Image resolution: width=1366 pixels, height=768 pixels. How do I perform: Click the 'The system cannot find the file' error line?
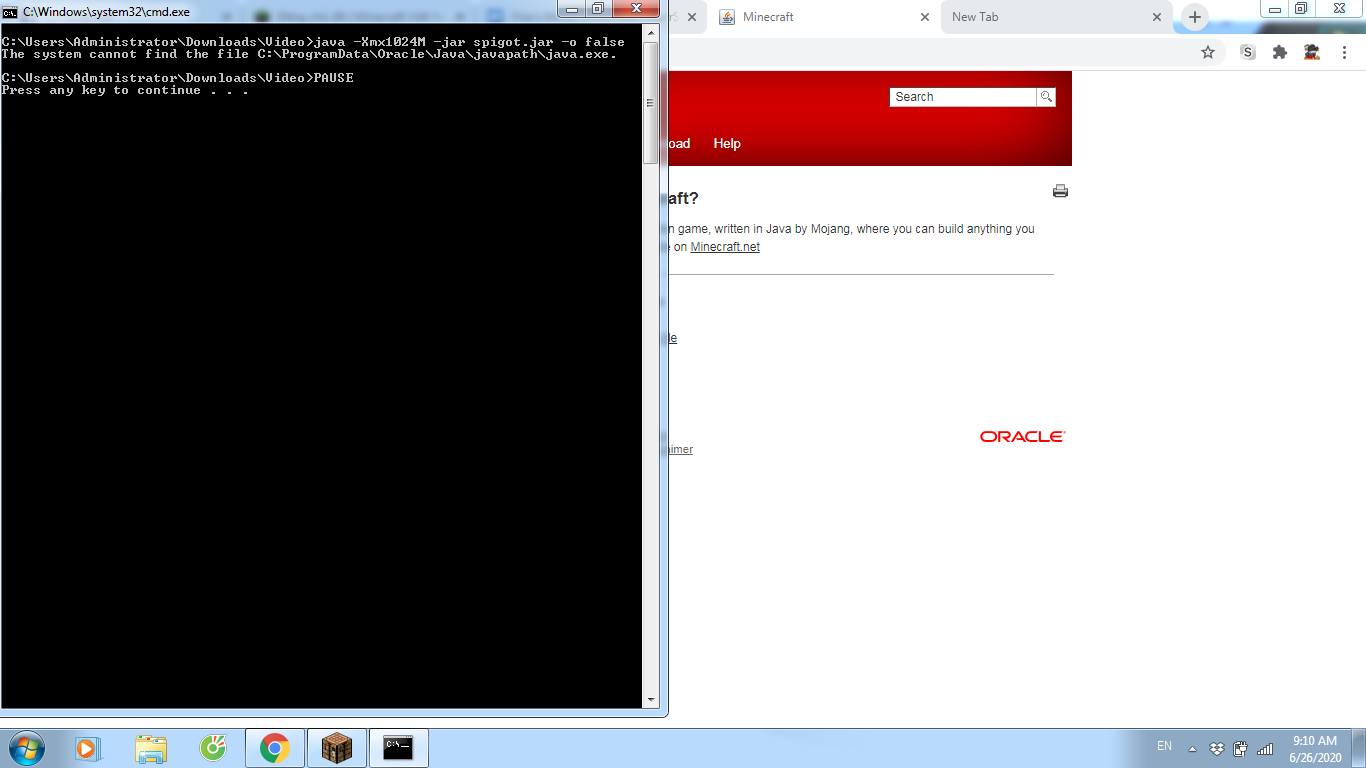pos(309,54)
